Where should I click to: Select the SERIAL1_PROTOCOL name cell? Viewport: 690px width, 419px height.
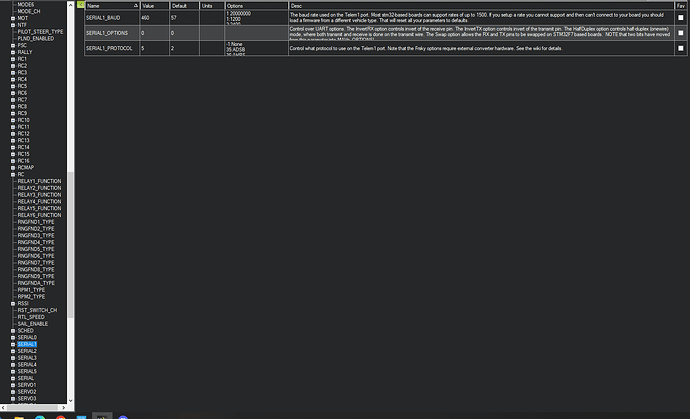click(x=112, y=48)
